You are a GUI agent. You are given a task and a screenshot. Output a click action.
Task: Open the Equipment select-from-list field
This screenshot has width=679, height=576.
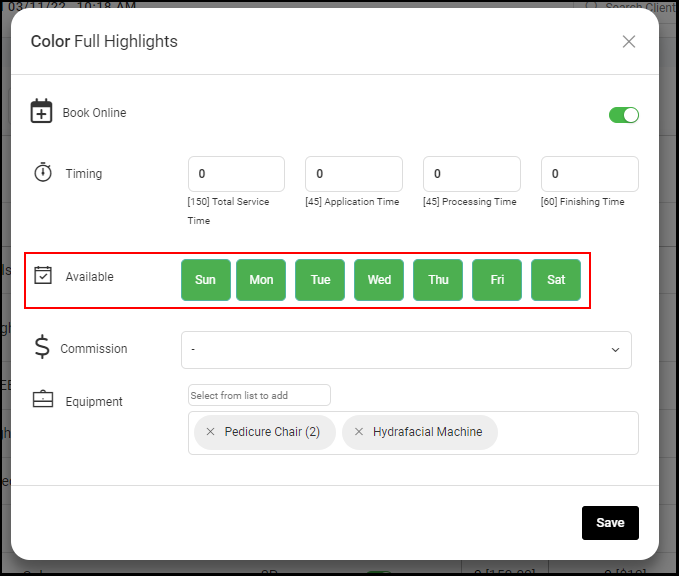coord(259,395)
